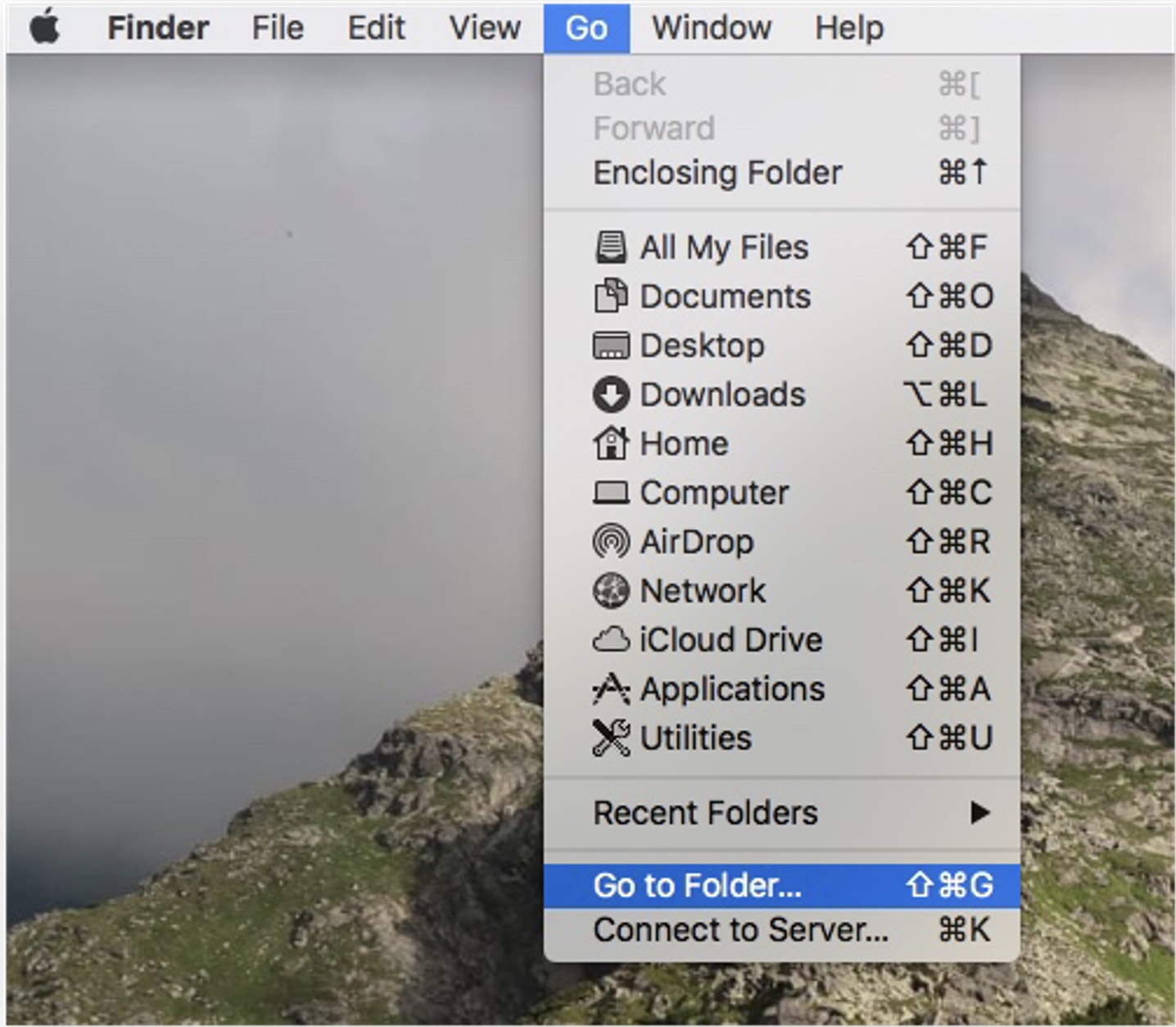1176x1027 pixels.
Task: Select the Desktop icon in menu
Action: pos(610,346)
